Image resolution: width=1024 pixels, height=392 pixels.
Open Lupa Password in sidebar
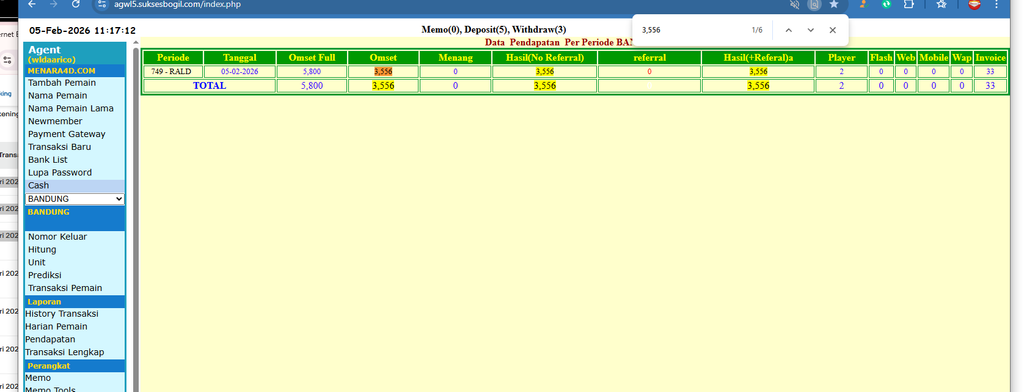(59, 172)
